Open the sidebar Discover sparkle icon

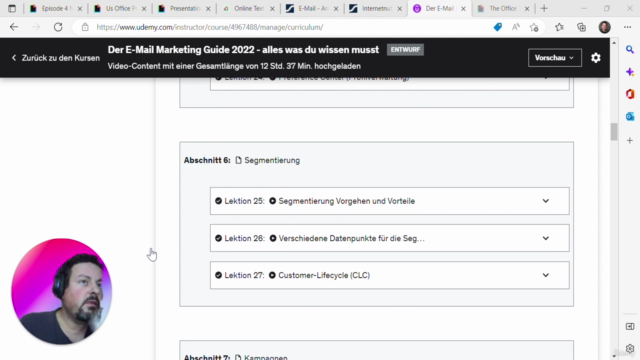click(630, 72)
